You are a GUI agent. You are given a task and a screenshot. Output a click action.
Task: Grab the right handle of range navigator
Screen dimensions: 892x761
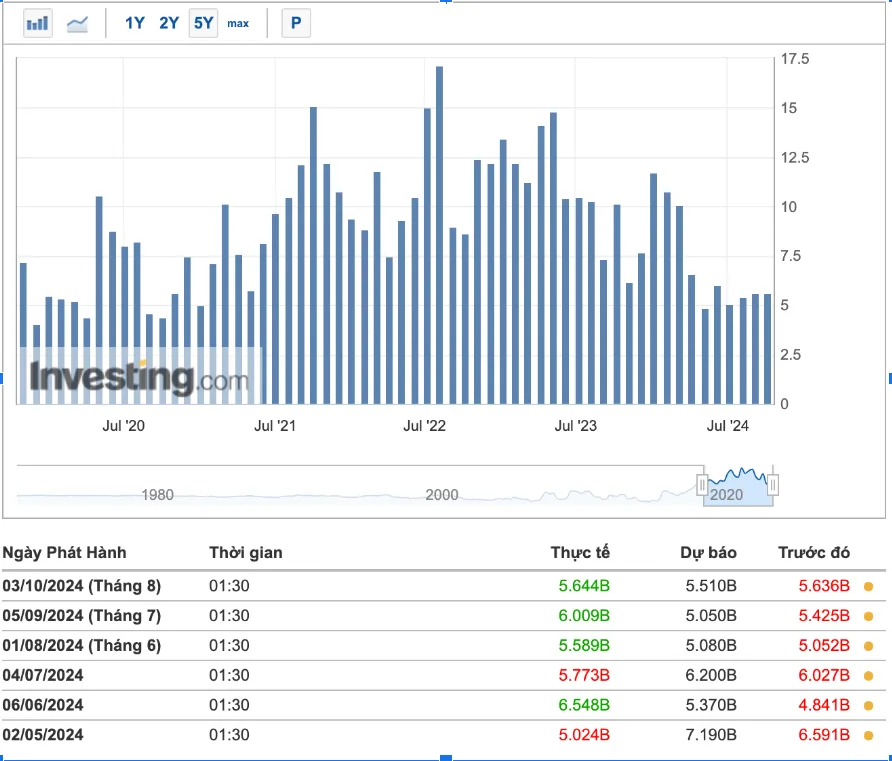click(x=773, y=485)
